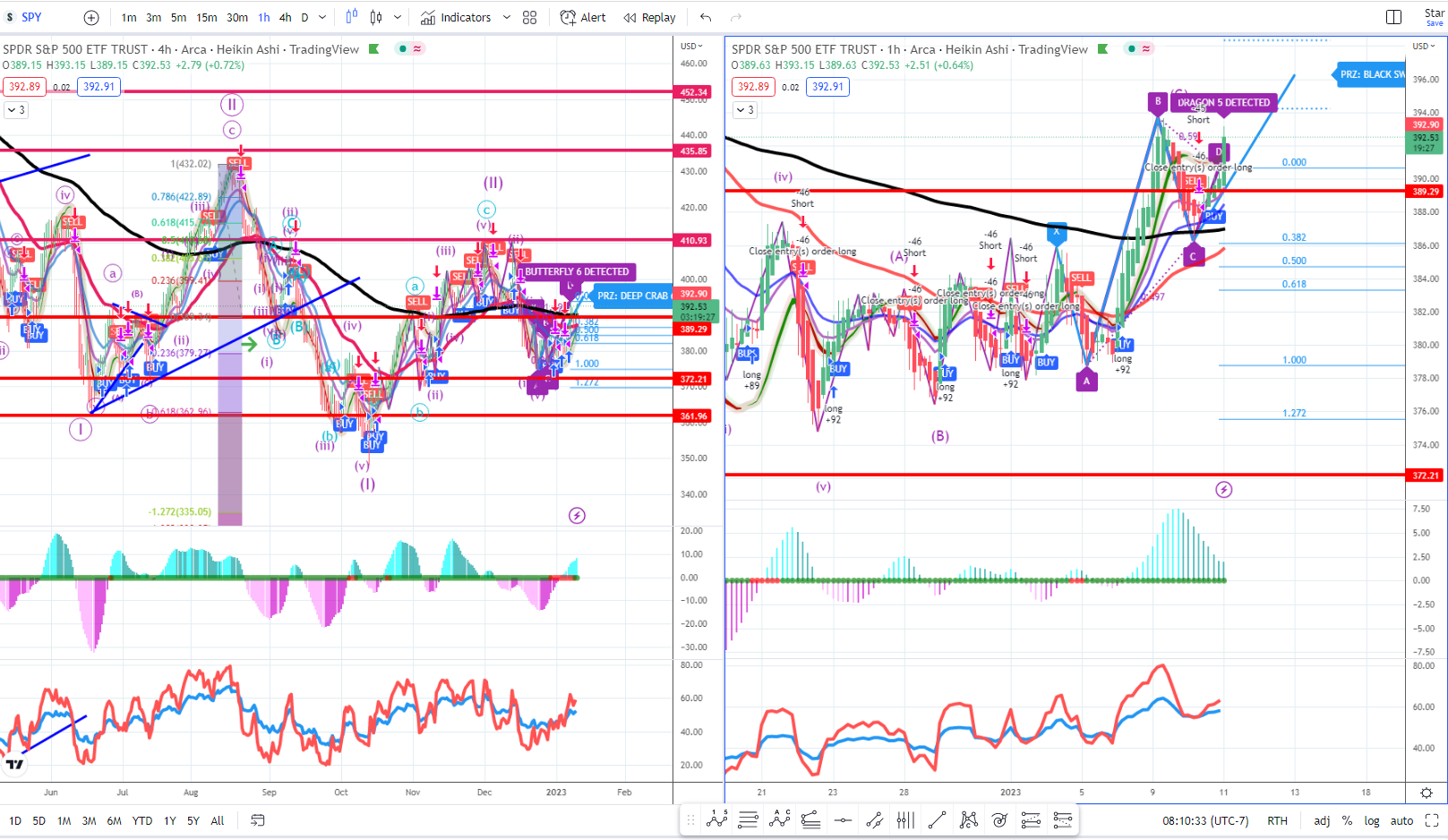
Task: Select the short position tool
Action: [1063, 819]
